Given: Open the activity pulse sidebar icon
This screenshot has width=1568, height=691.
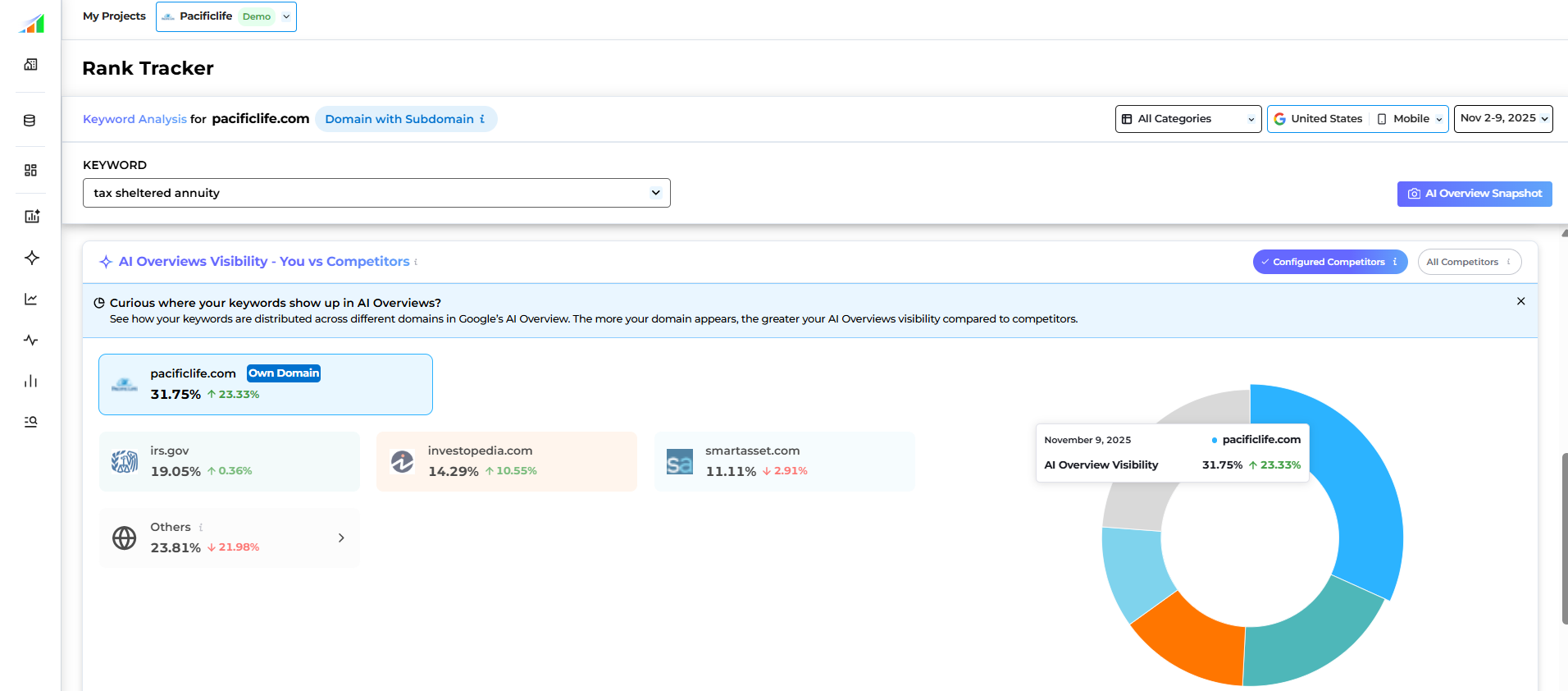Looking at the screenshot, I should pyautogui.click(x=31, y=340).
